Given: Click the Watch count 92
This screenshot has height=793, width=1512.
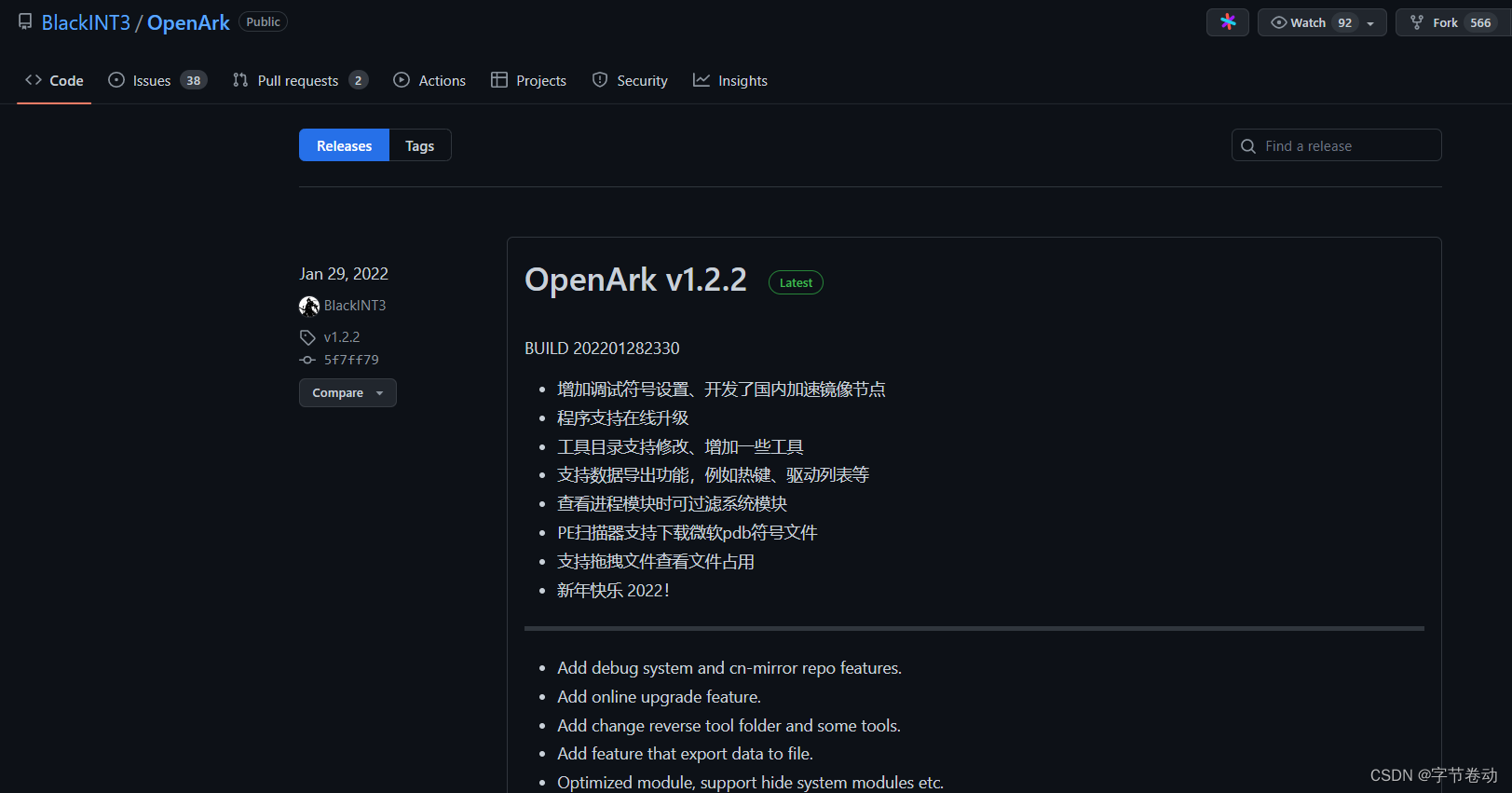Looking at the screenshot, I should pyautogui.click(x=1344, y=22).
